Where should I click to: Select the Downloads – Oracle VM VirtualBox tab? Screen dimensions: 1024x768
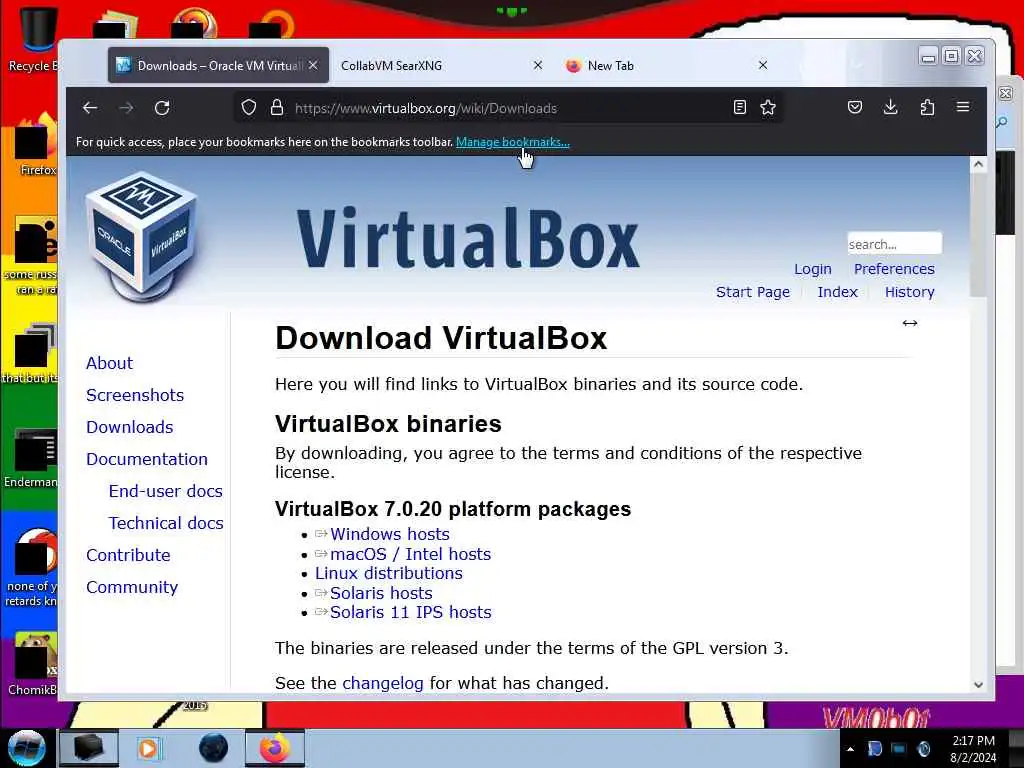218,65
